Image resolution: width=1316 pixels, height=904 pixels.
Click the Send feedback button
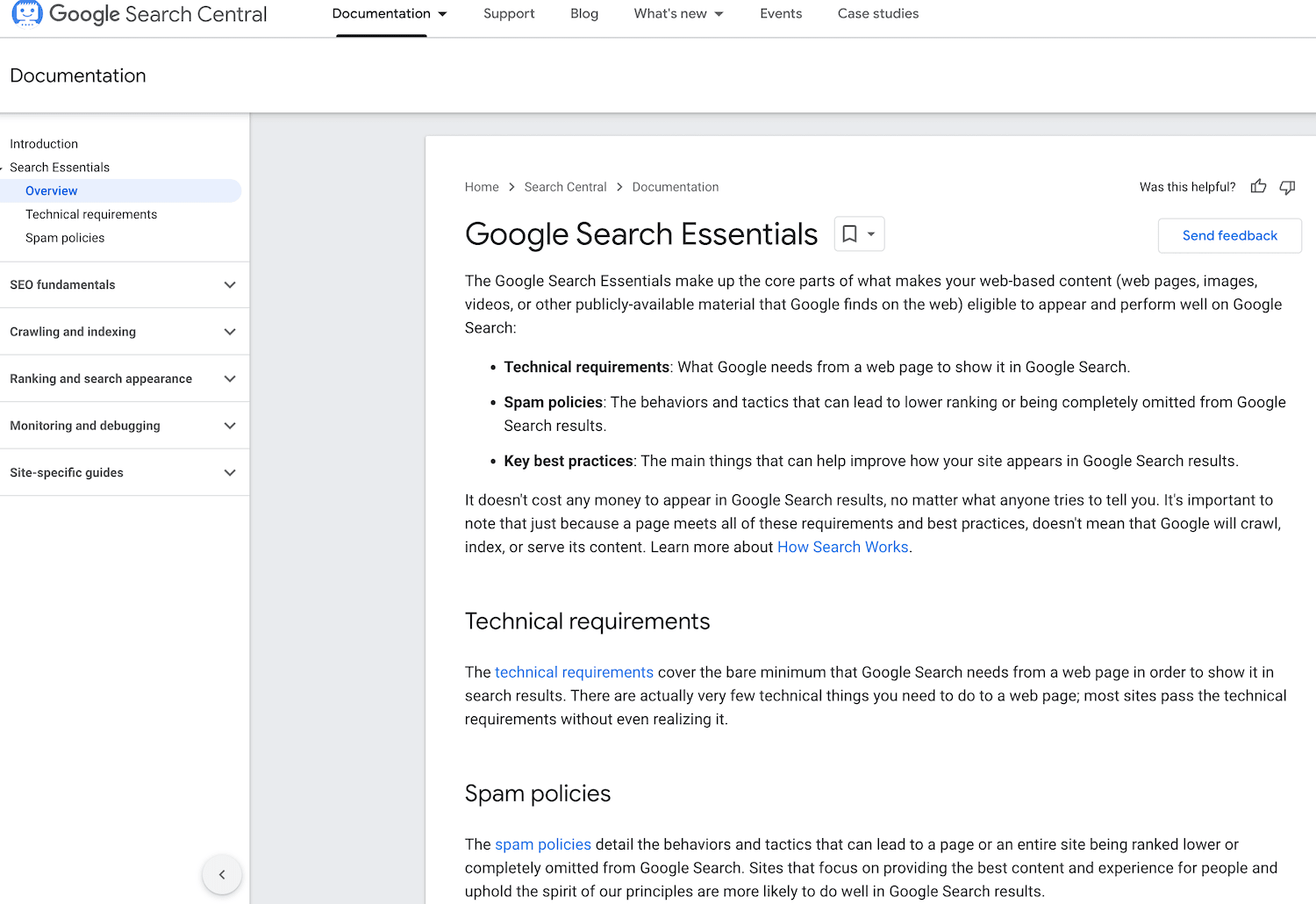pyautogui.click(x=1230, y=235)
